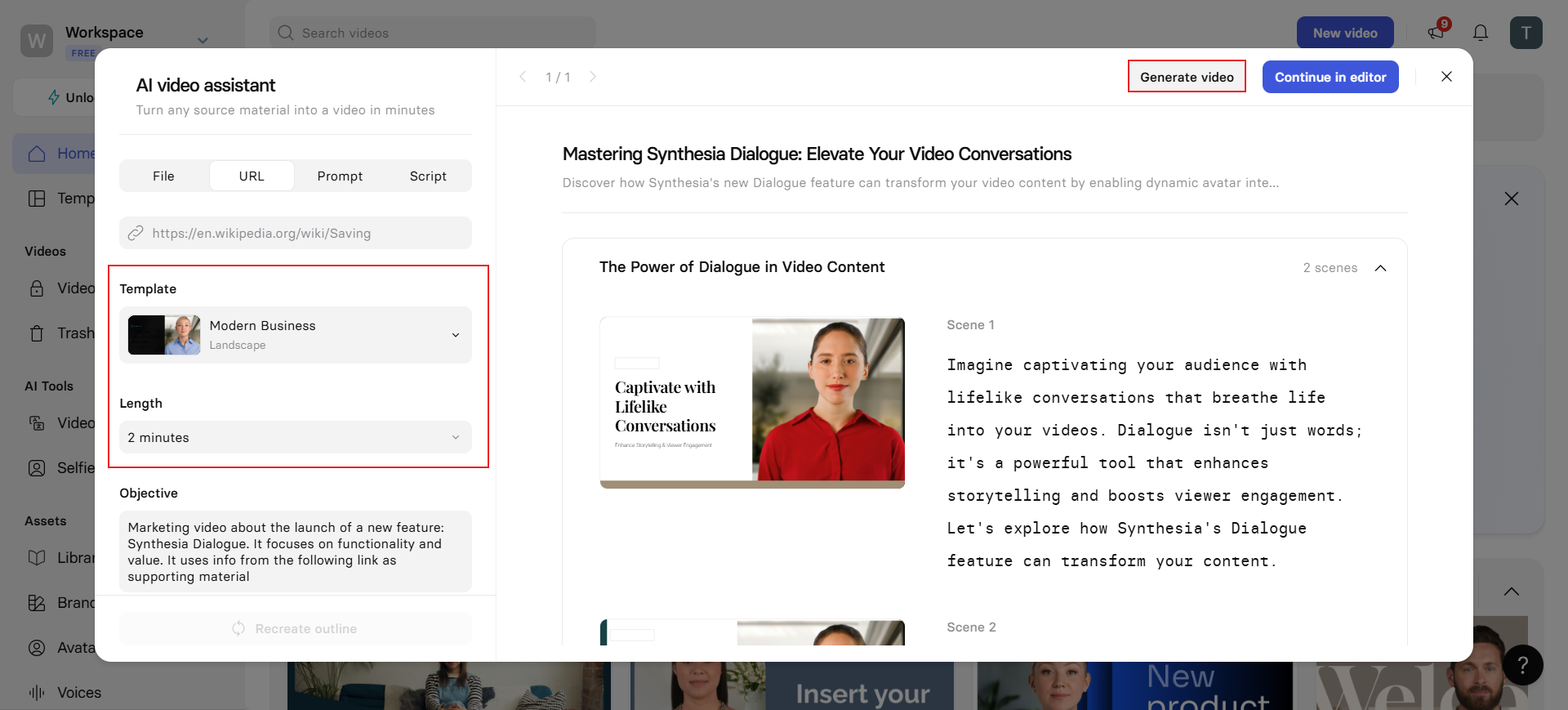Switch to the Script tab

(428, 176)
